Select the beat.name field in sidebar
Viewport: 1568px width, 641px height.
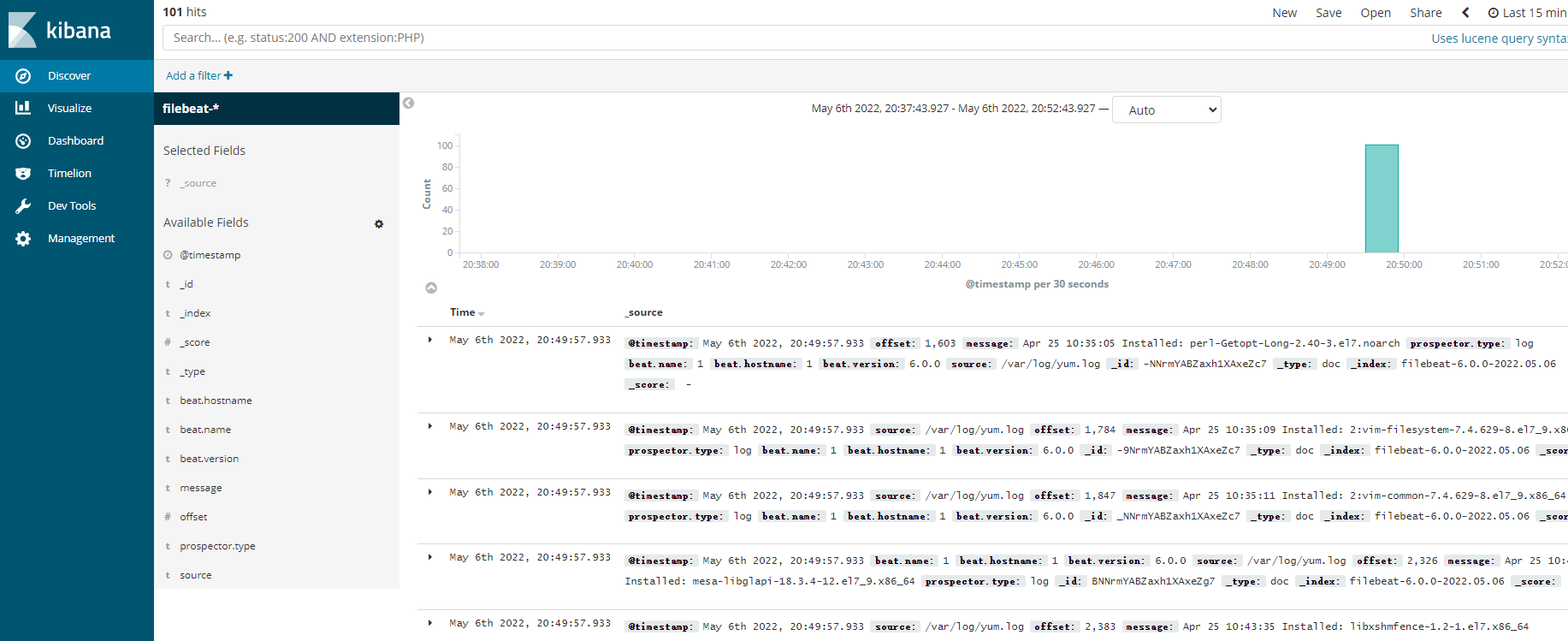point(205,430)
